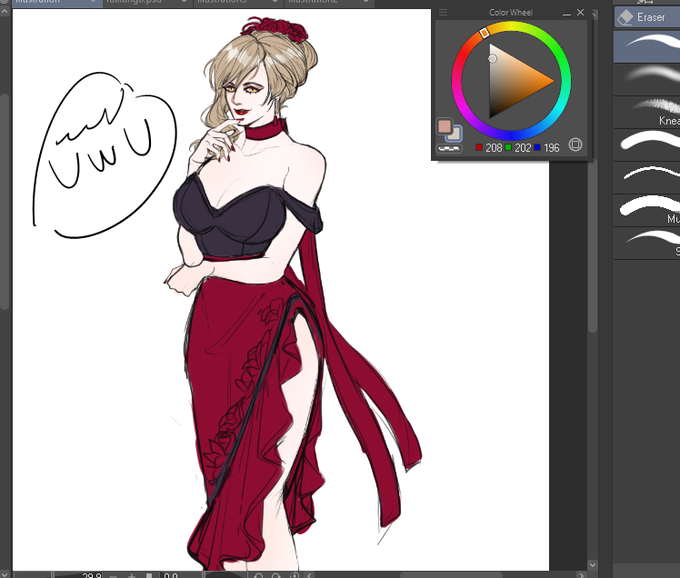Click the rotation angle field 0.0
The width and height of the screenshot is (680, 578).
[x=171, y=575]
